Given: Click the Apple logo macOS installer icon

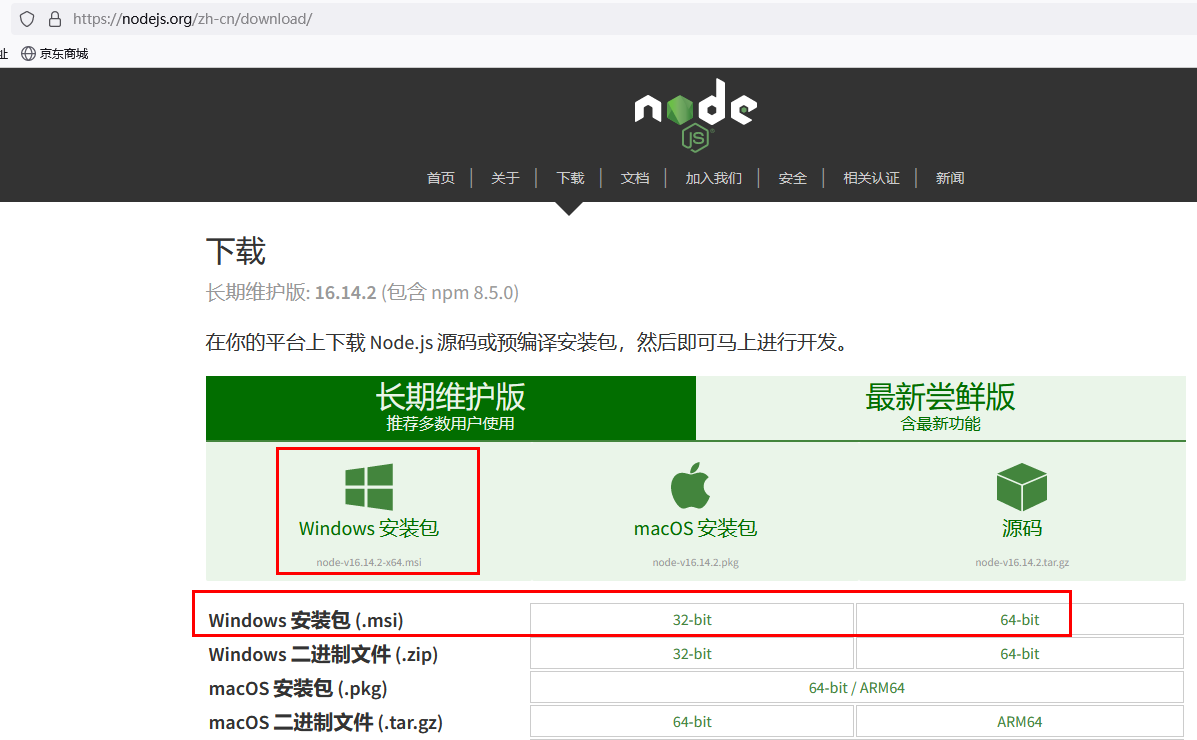Looking at the screenshot, I should (691, 486).
